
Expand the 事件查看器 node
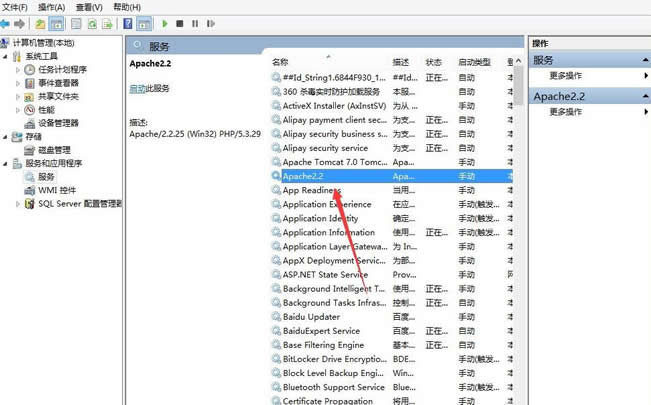click(x=17, y=83)
